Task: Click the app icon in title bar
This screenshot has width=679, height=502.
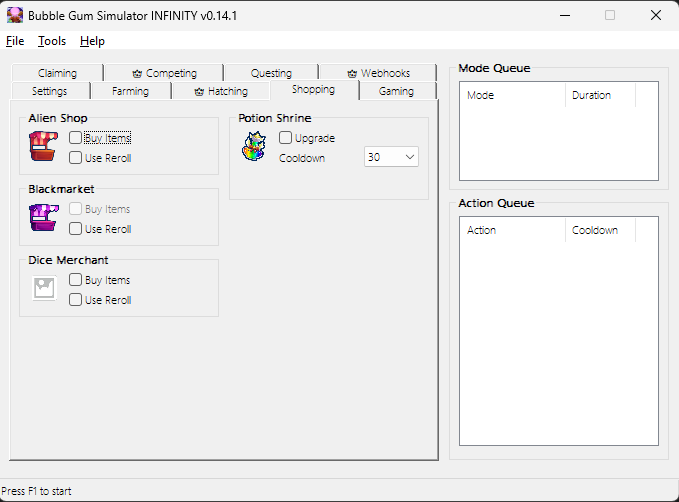Action: 15,16
